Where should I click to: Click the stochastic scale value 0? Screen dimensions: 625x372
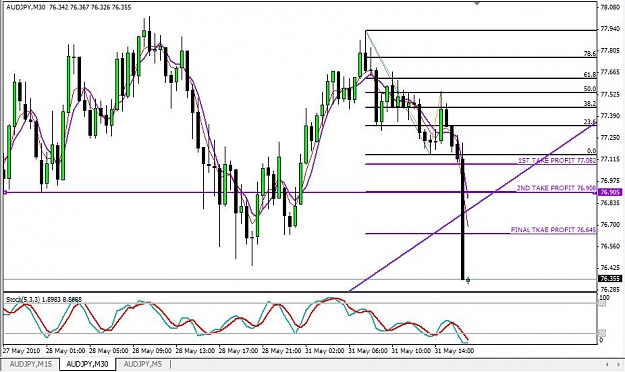coord(601,340)
